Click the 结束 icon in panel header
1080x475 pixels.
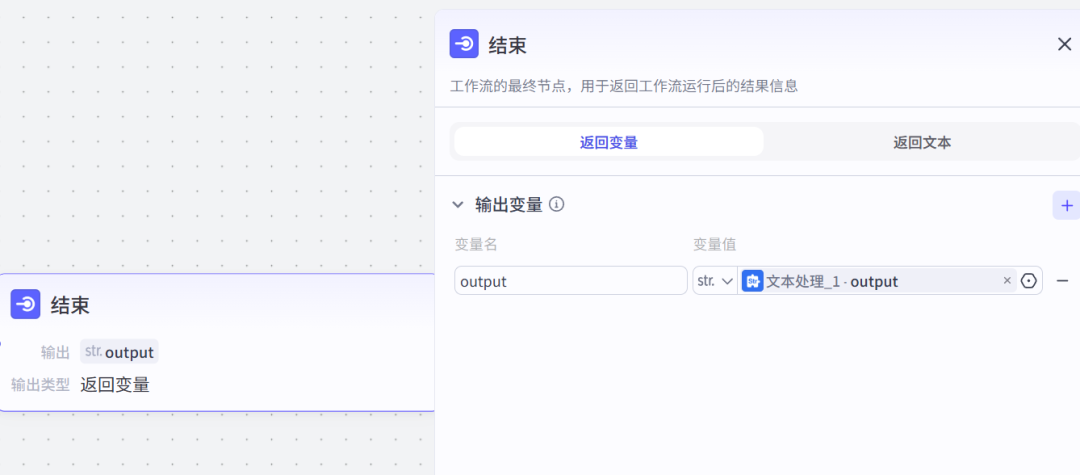464,44
